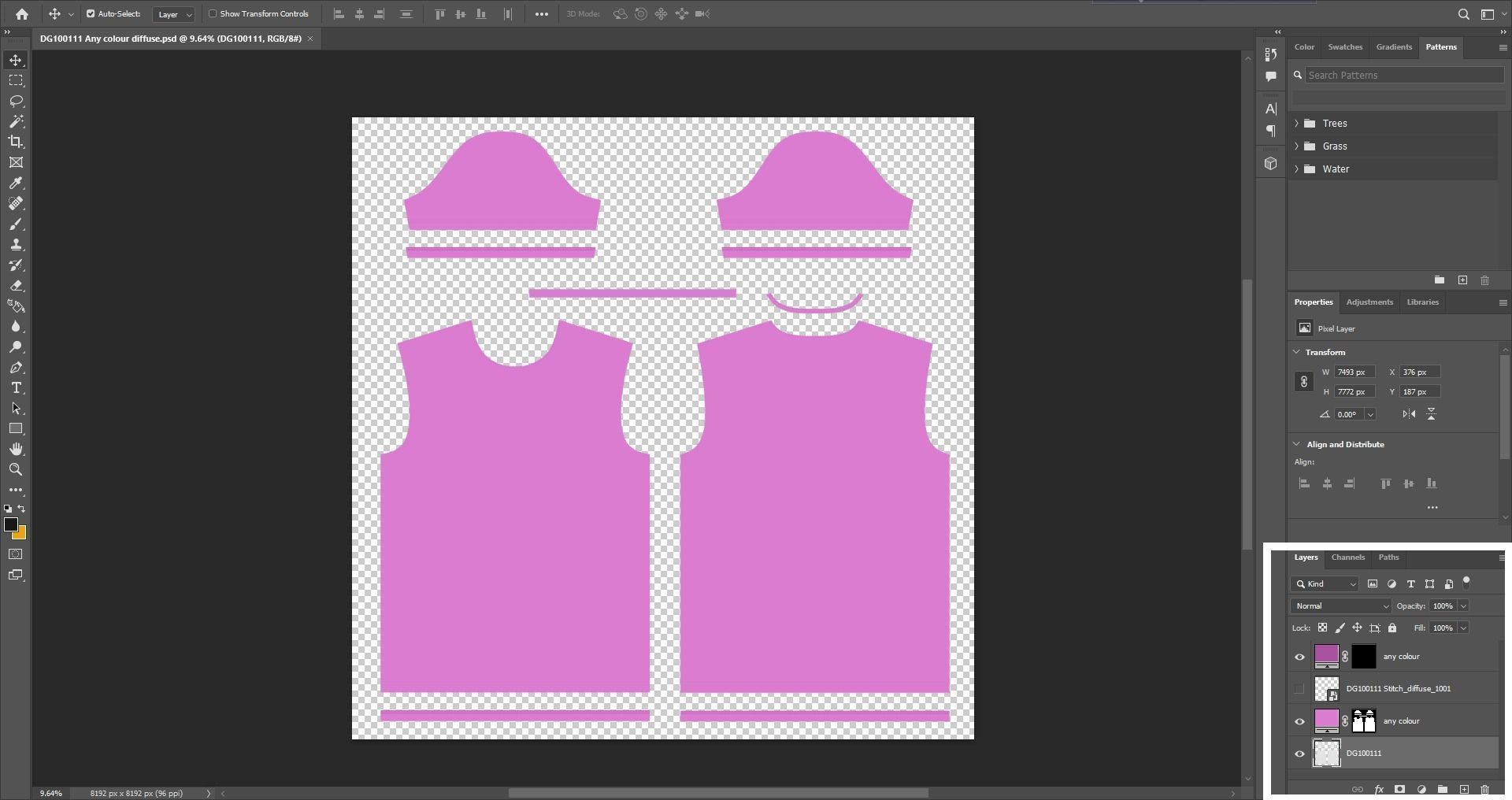Image resolution: width=1512 pixels, height=800 pixels.
Task: Open the blend mode Normal dropdown
Action: pos(1341,606)
